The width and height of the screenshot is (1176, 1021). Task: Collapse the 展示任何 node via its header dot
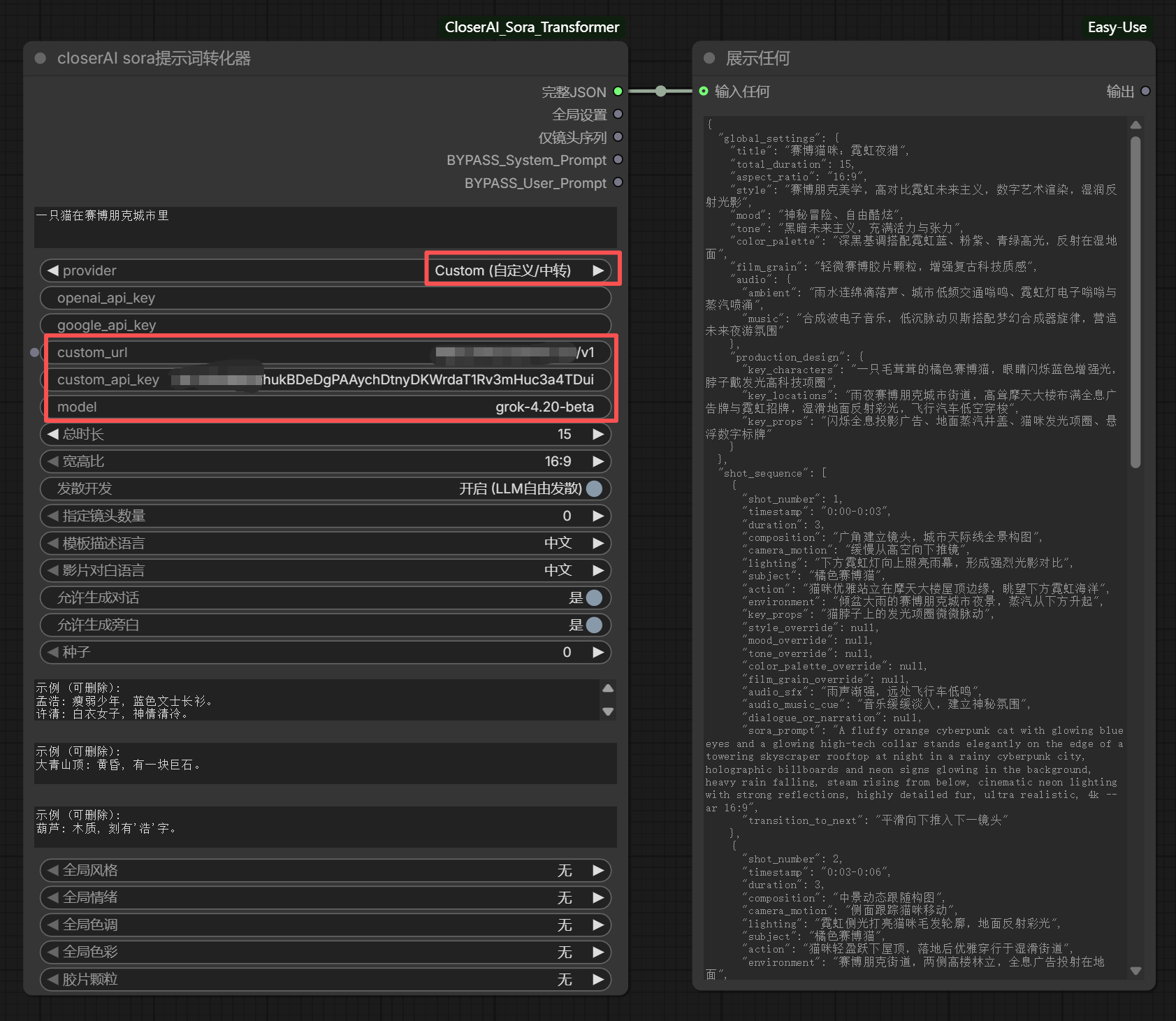point(709,59)
